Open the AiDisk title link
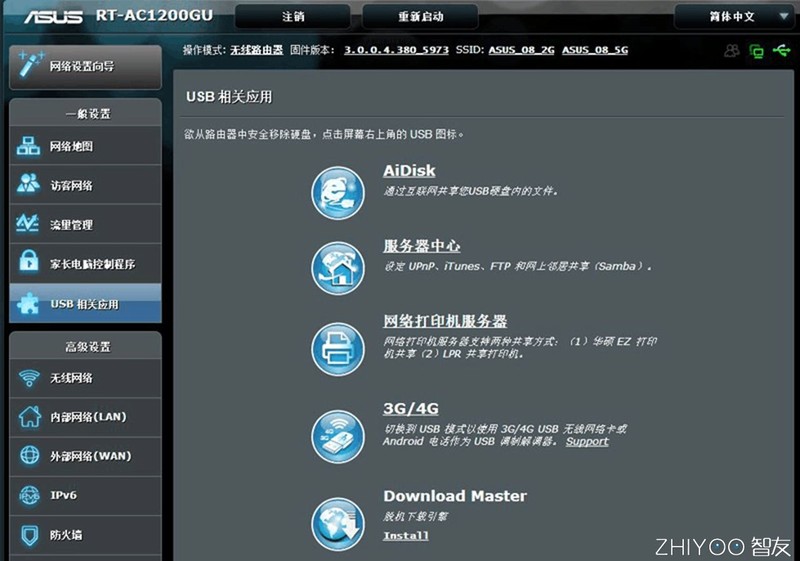 [409, 170]
